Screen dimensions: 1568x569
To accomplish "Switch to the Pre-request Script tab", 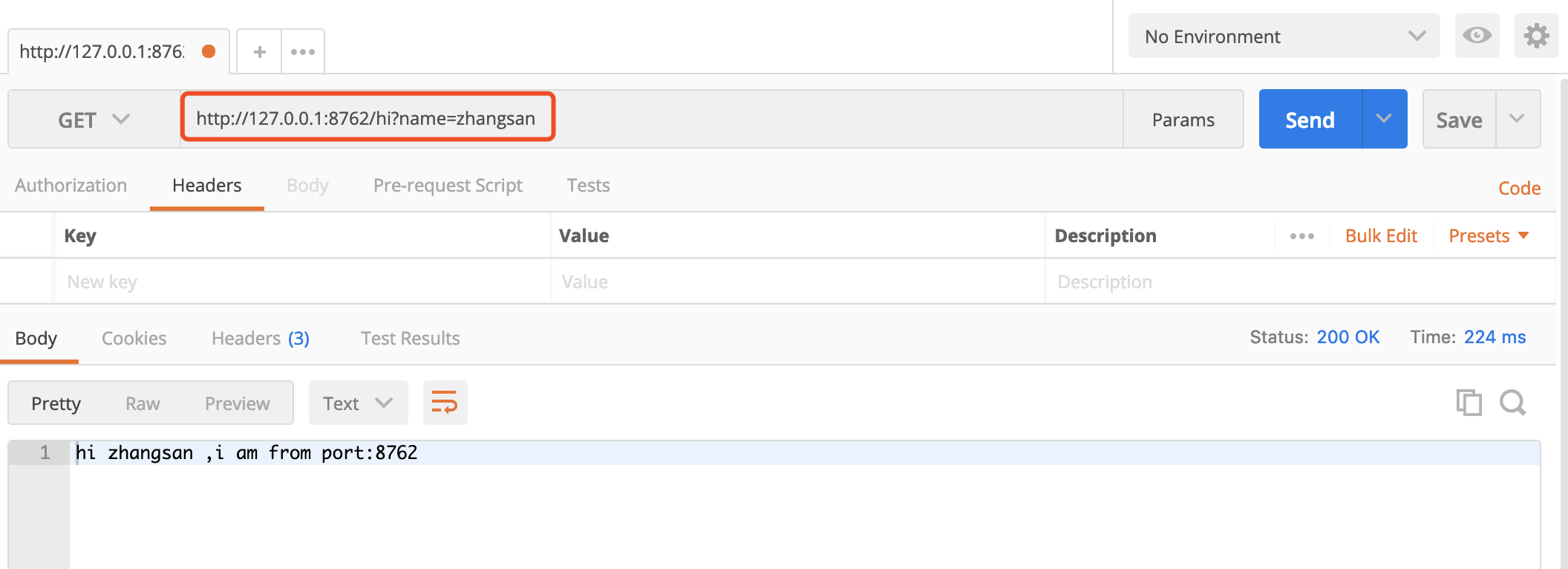I will pyautogui.click(x=448, y=186).
